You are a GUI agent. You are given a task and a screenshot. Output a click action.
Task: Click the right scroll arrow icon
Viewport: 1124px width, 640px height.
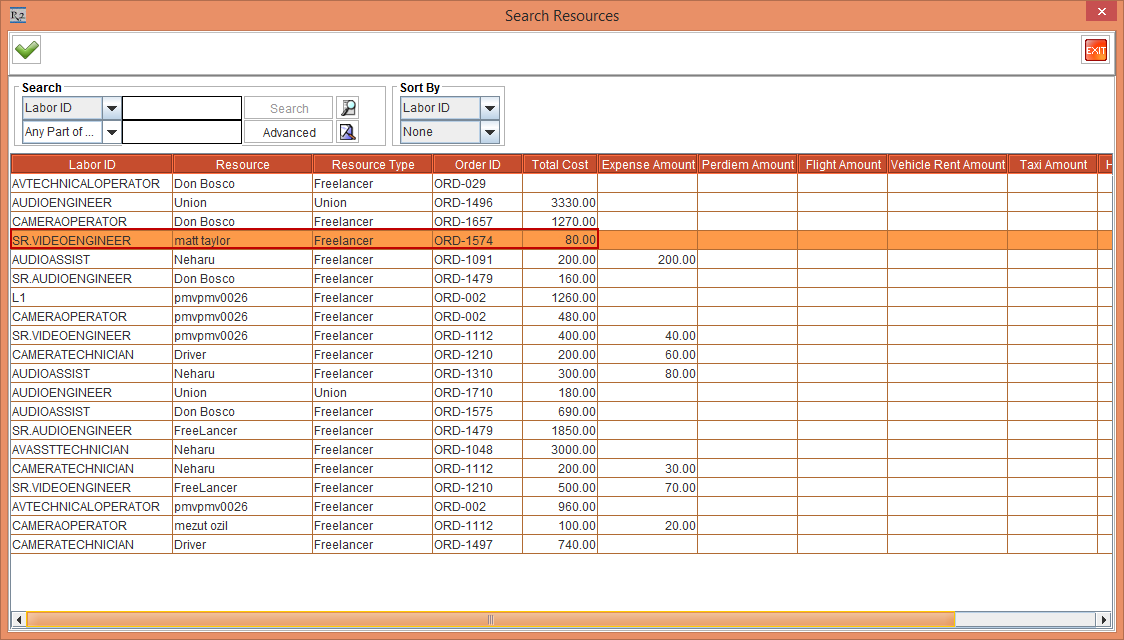click(1104, 620)
